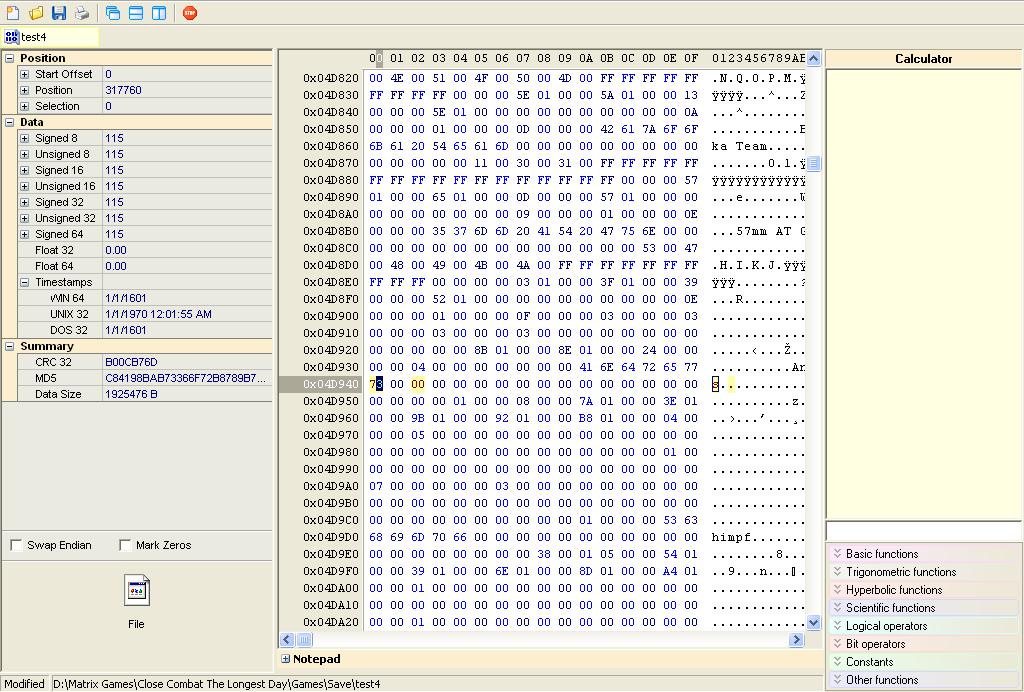Expand the Signed 8 row

(x=25, y=138)
